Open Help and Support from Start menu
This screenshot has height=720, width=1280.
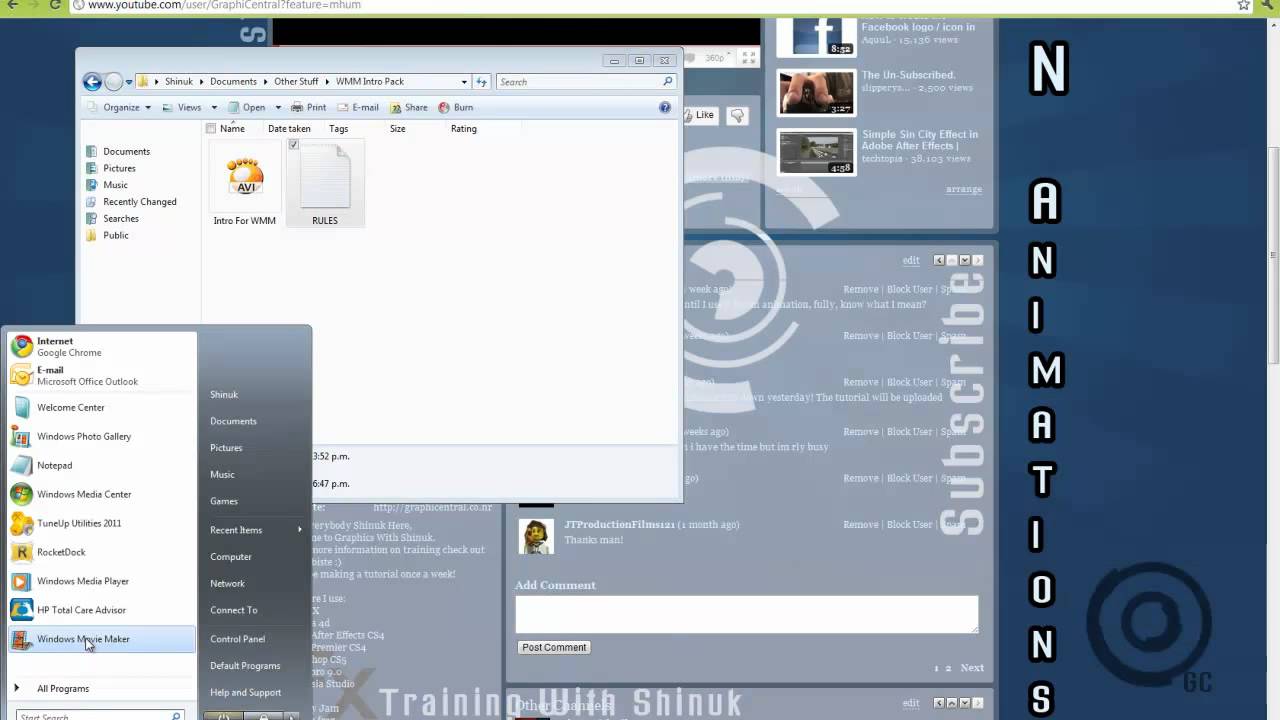tap(245, 693)
